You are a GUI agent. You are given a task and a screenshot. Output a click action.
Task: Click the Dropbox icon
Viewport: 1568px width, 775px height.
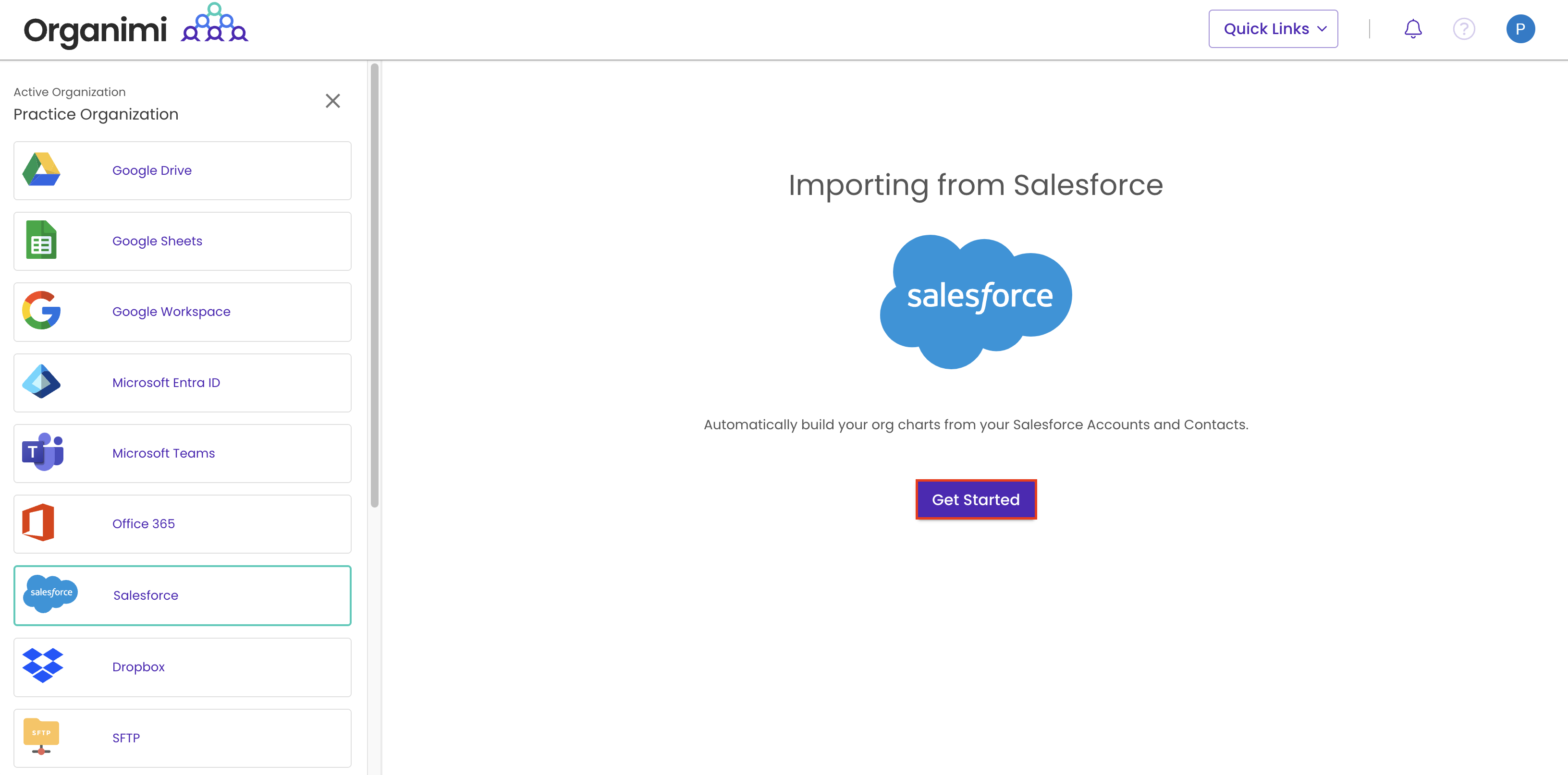point(43,666)
